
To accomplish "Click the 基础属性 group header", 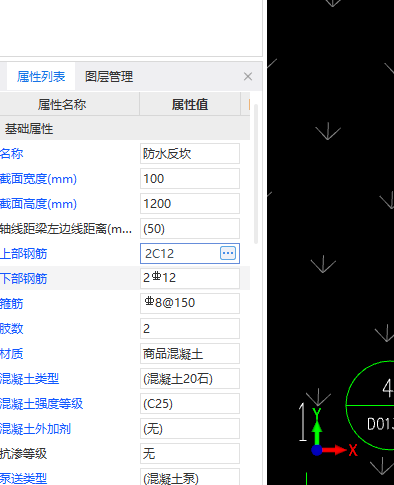I will tap(125, 129).
